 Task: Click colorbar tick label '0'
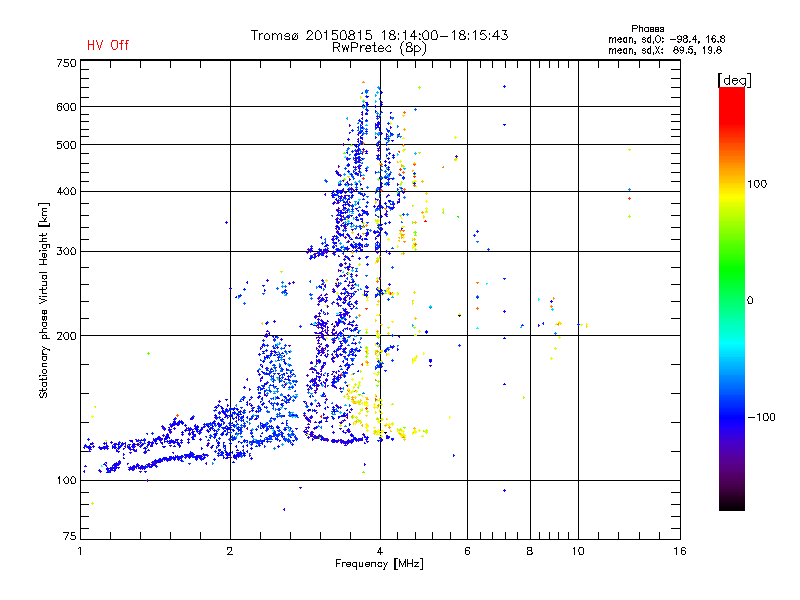pos(750,301)
